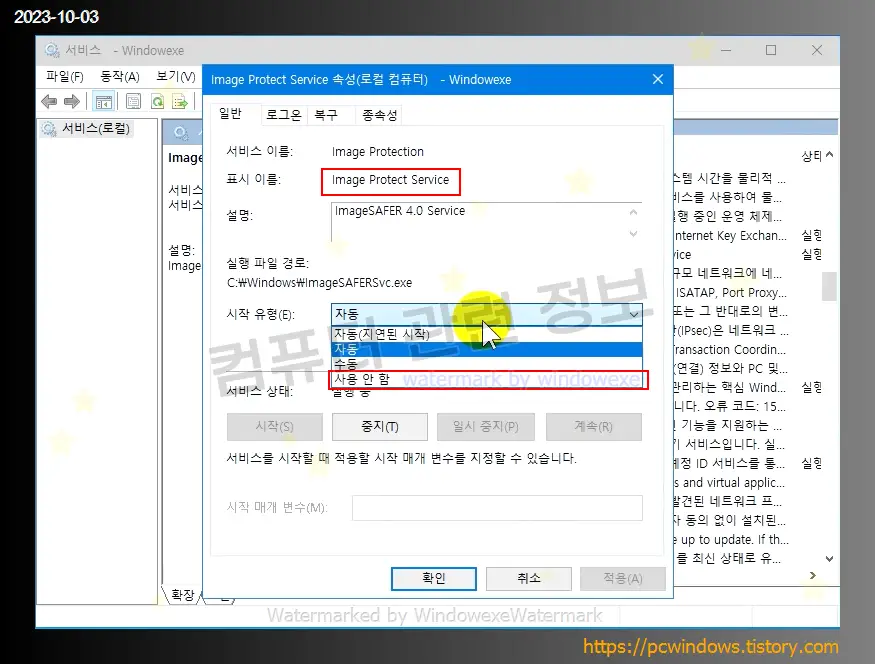Select the 's and virtual applic...' row
Viewport: 875px width, 664px height.
point(748,483)
